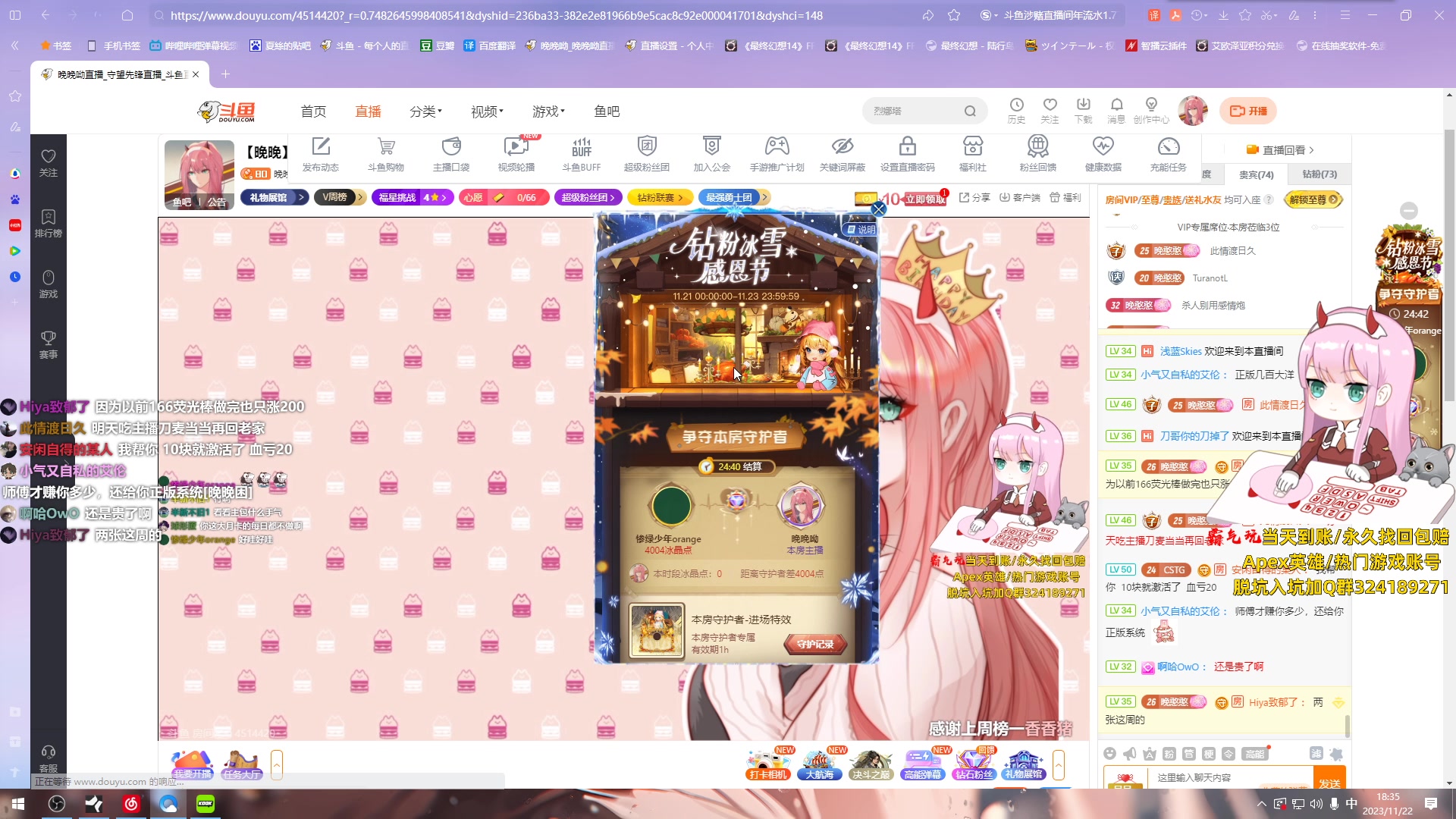Switch to 贵宾(74) tab
The height and width of the screenshot is (819, 1456).
pos(1256,174)
